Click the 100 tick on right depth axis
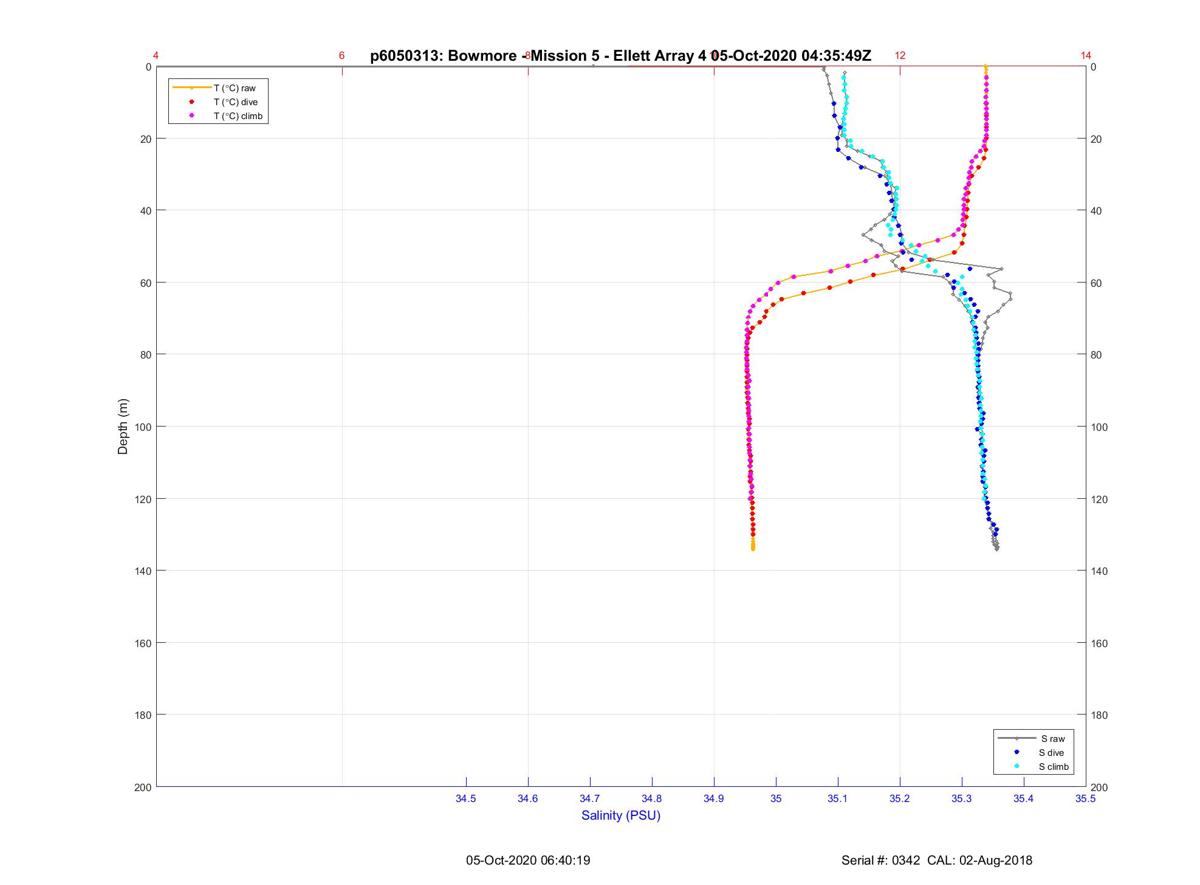The image size is (1200, 885). pyautogui.click(x=1100, y=427)
